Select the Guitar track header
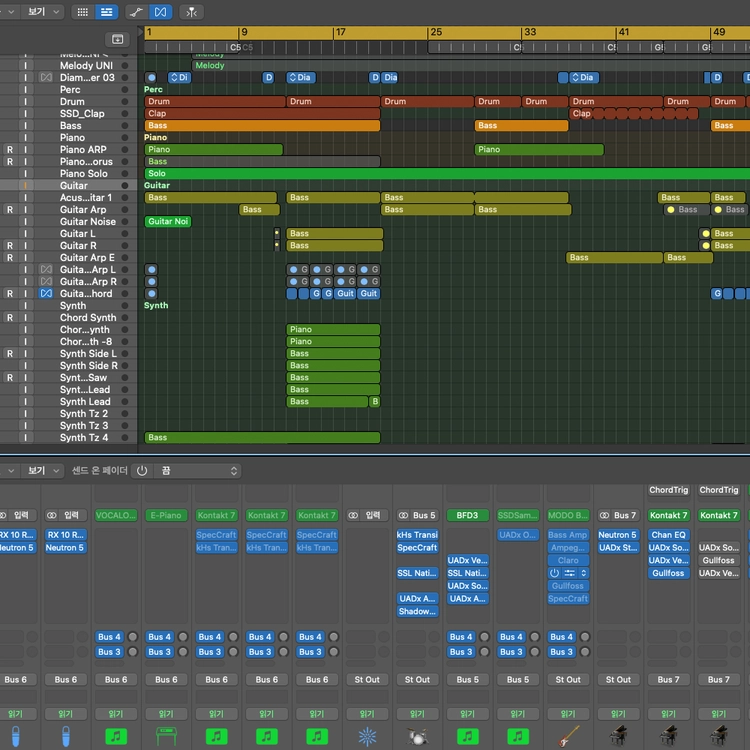The height and width of the screenshot is (750, 750). coord(74,186)
